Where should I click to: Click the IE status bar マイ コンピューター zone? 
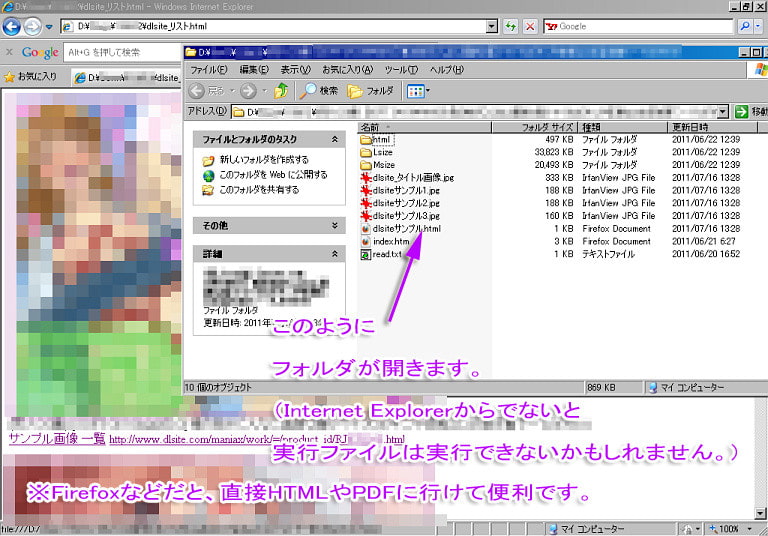click(587, 529)
